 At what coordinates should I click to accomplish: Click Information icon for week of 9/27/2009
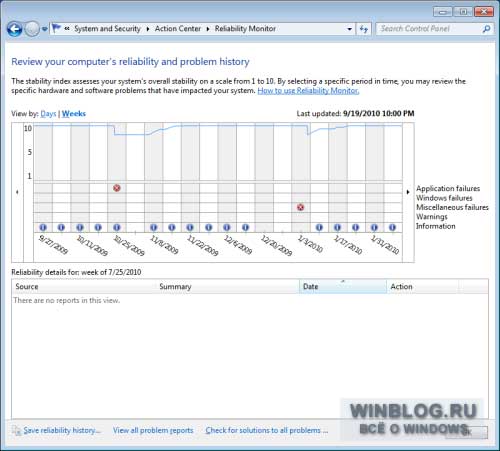click(x=43, y=227)
